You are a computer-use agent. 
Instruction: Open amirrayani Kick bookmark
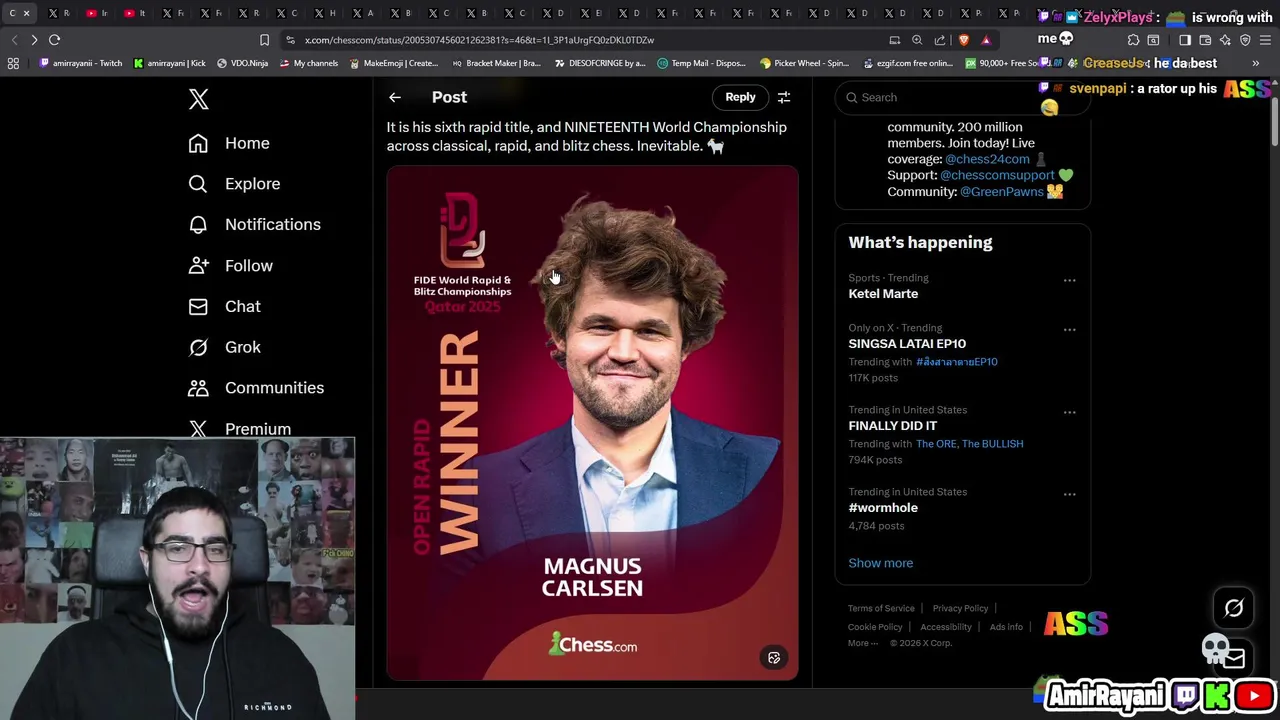point(169,63)
